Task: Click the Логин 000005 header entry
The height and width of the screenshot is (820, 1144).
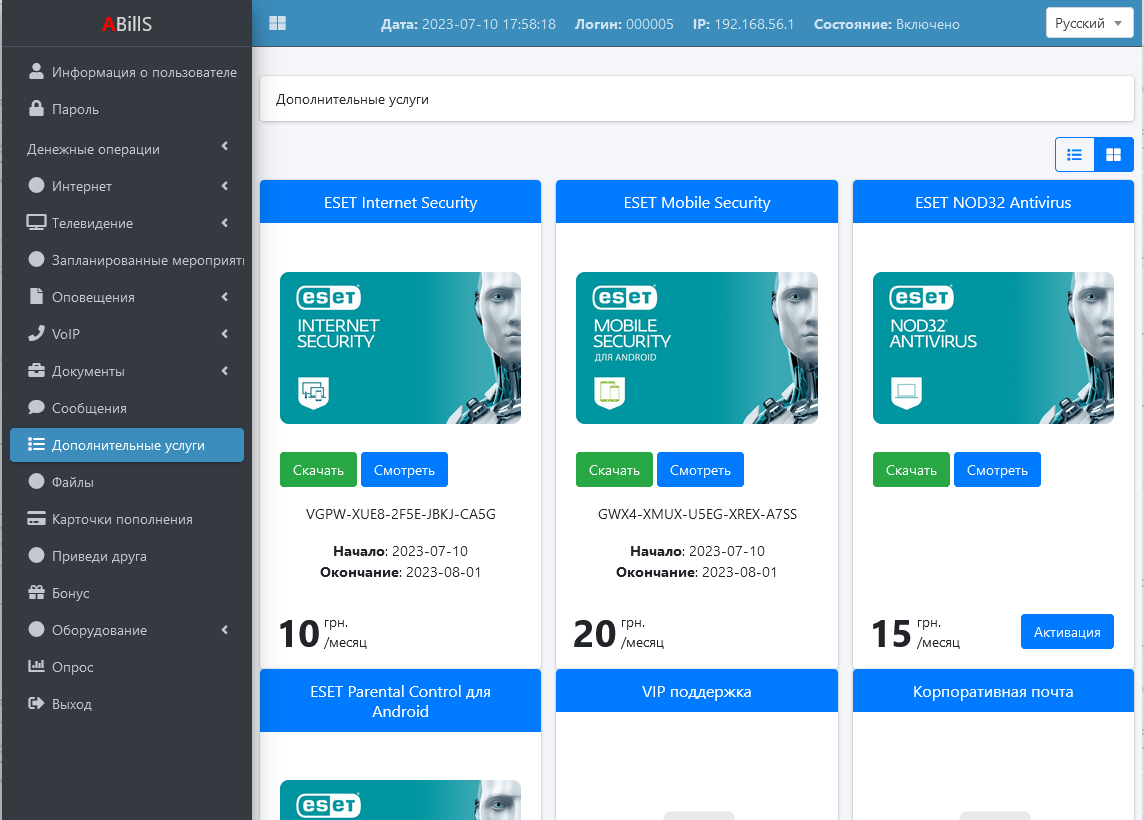Action: point(624,24)
